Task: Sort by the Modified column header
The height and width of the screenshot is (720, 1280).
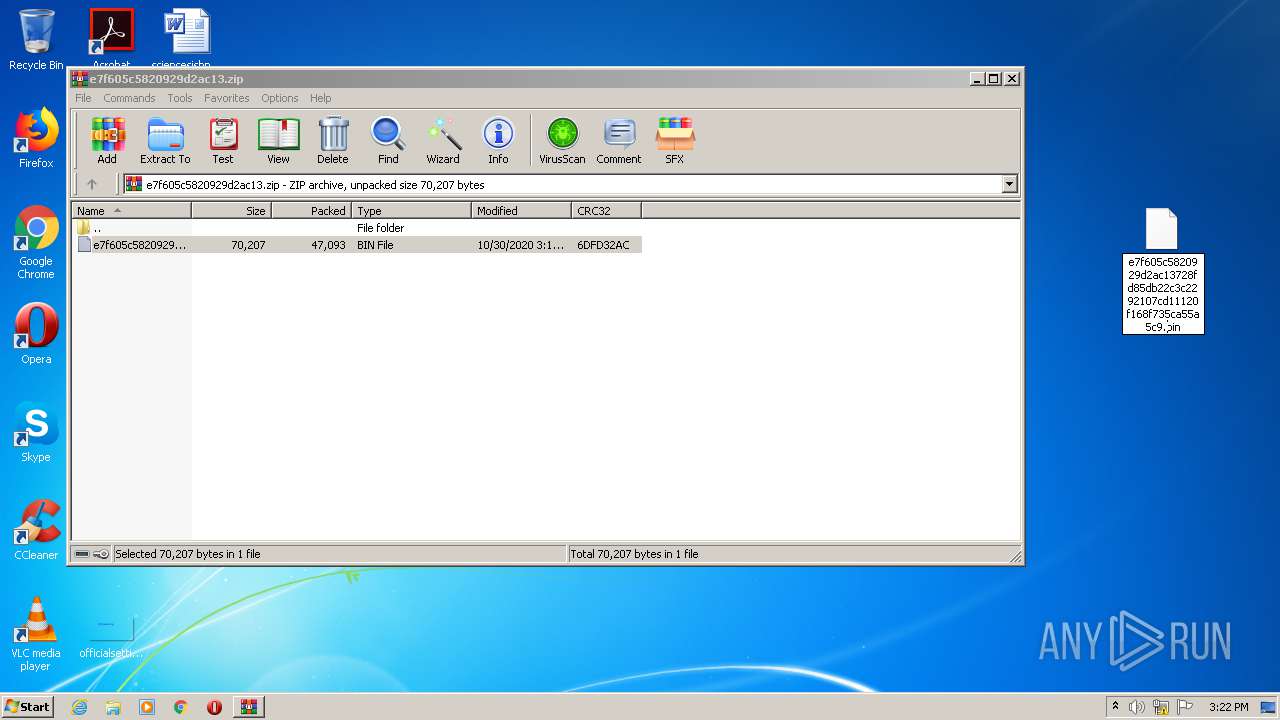Action: tap(521, 210)
